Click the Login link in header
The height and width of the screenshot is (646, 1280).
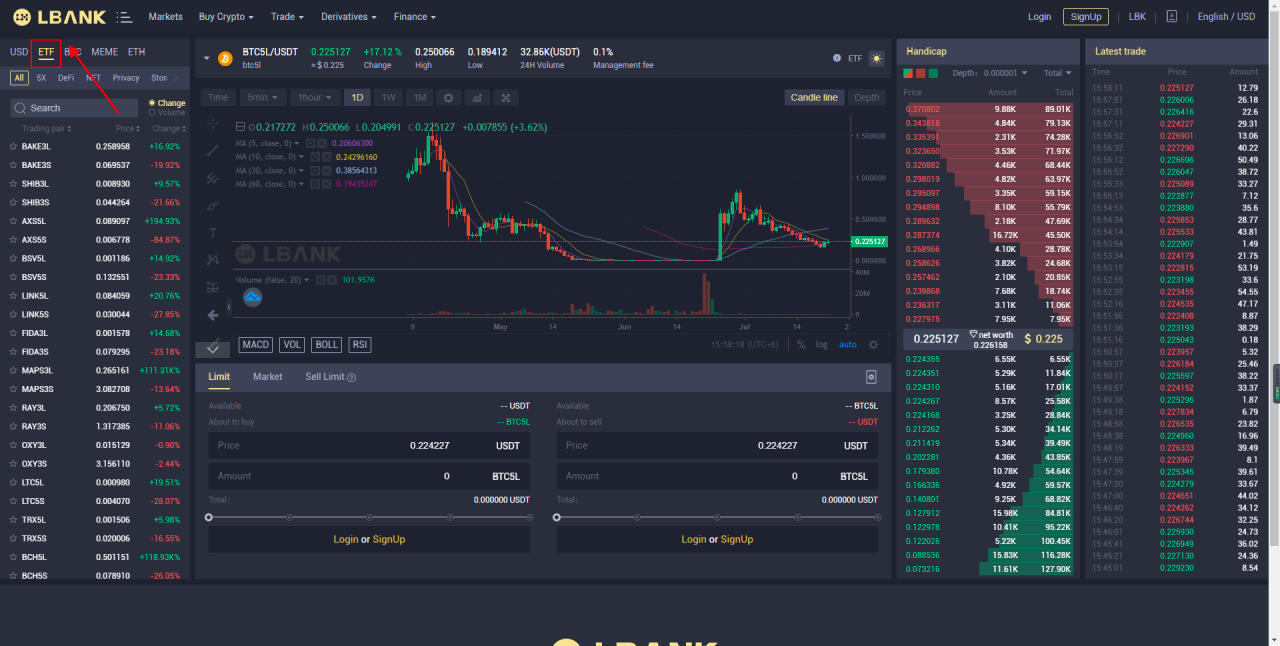(1039, 17)
